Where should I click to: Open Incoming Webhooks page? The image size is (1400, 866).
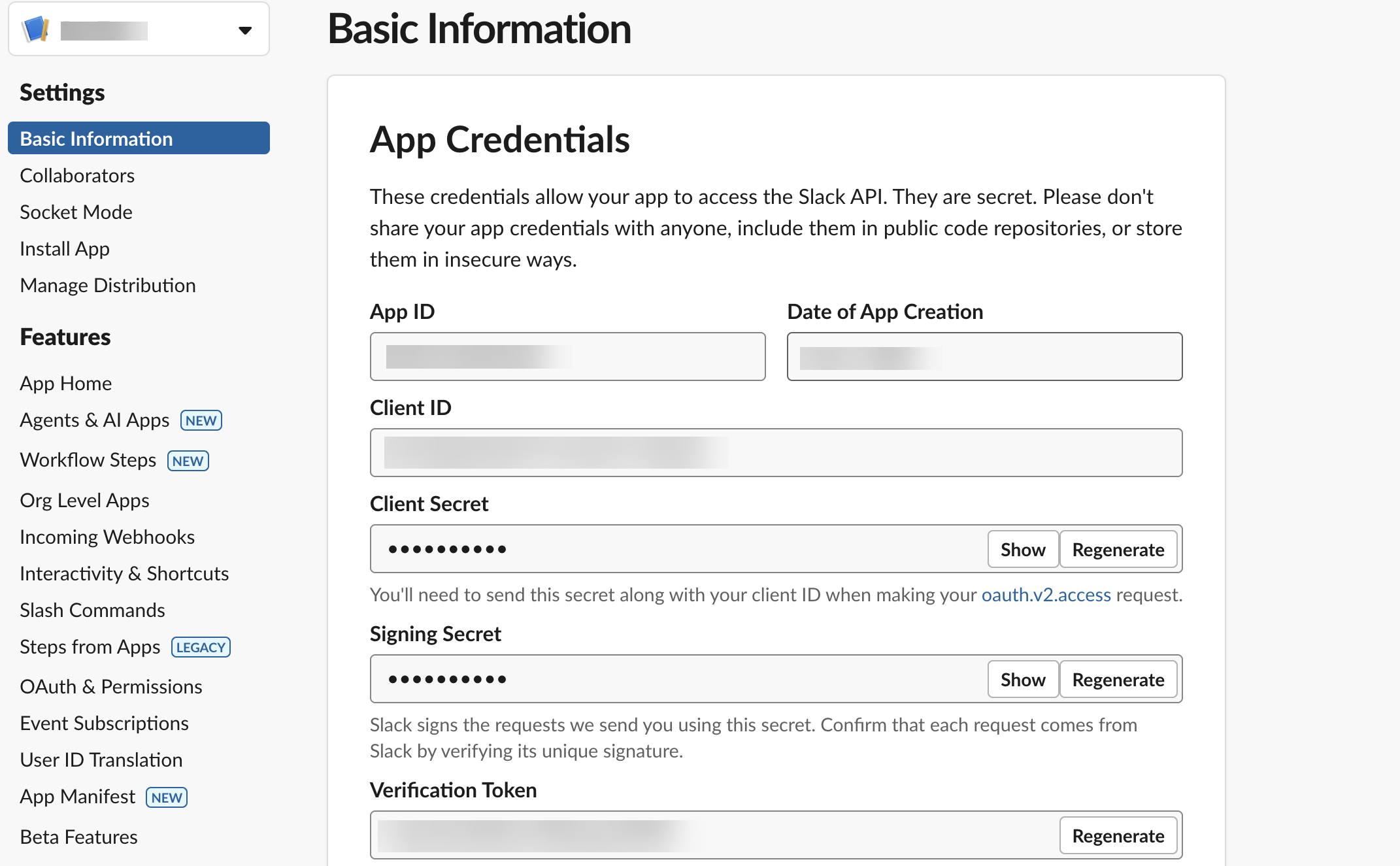point(107,537)
